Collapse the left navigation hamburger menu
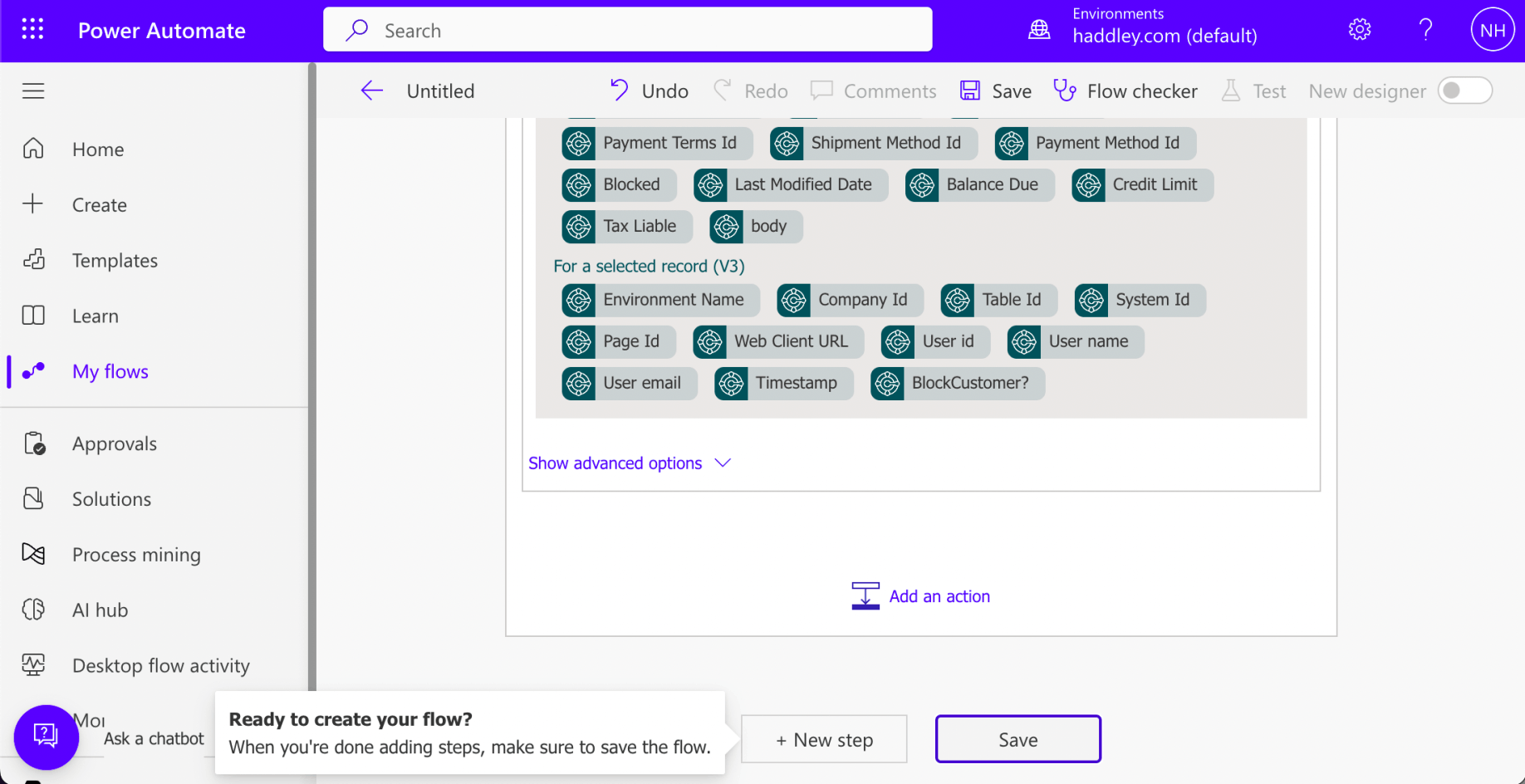This screenshot has width=1525, height=784. pyautogui.click(x=33, y=91)
